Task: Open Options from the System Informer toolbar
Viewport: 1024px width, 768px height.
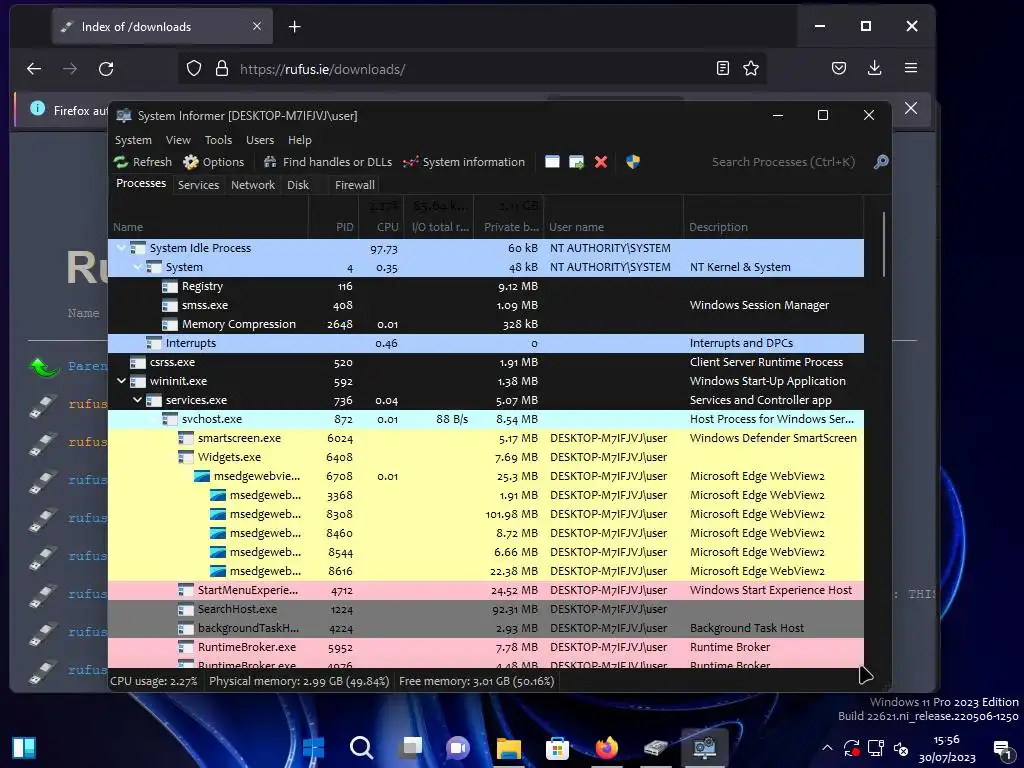Action: click(214, 162)
